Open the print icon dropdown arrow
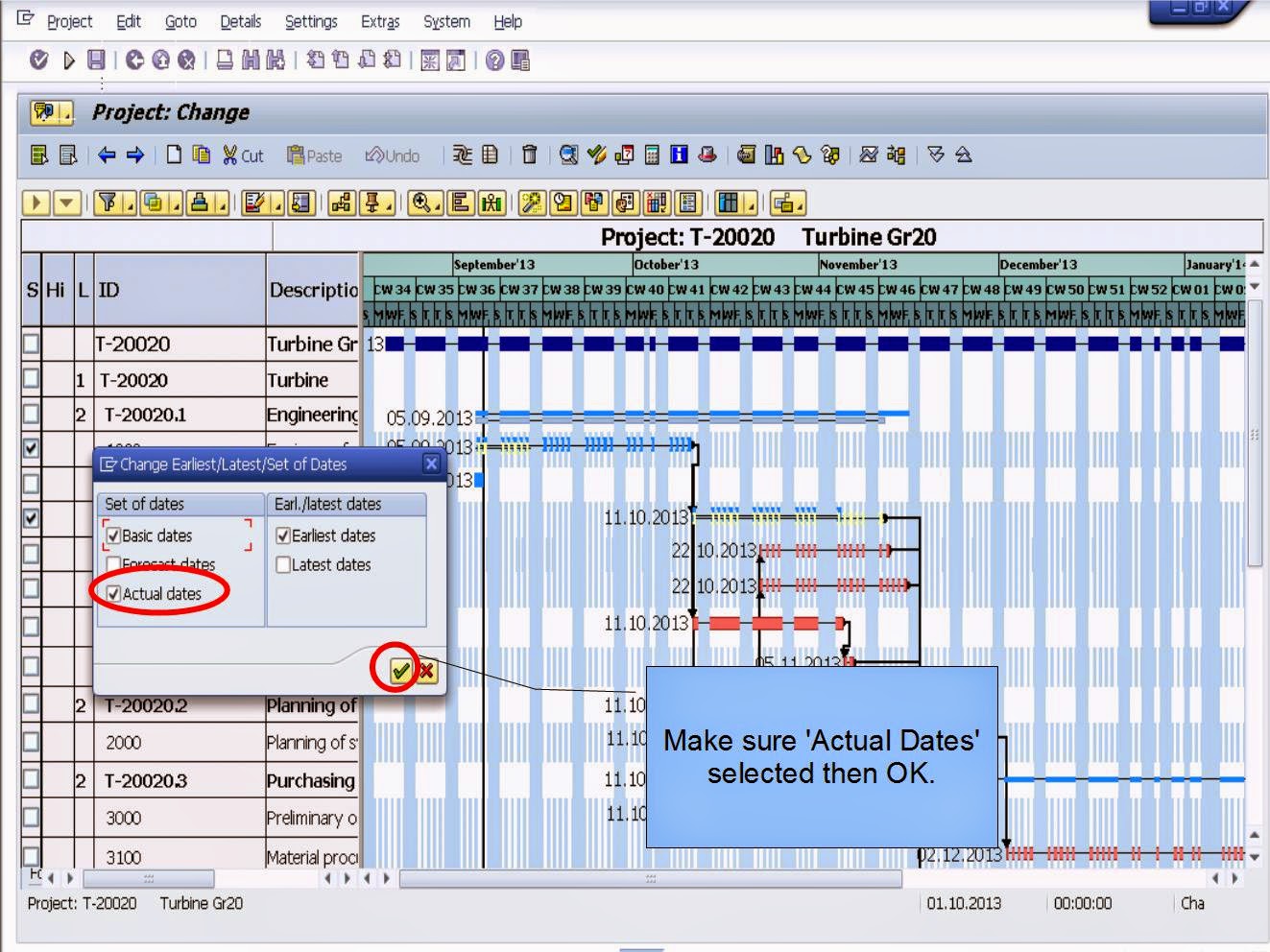Viewport: 1270px width, 952px height. click(x=221, y=207)
